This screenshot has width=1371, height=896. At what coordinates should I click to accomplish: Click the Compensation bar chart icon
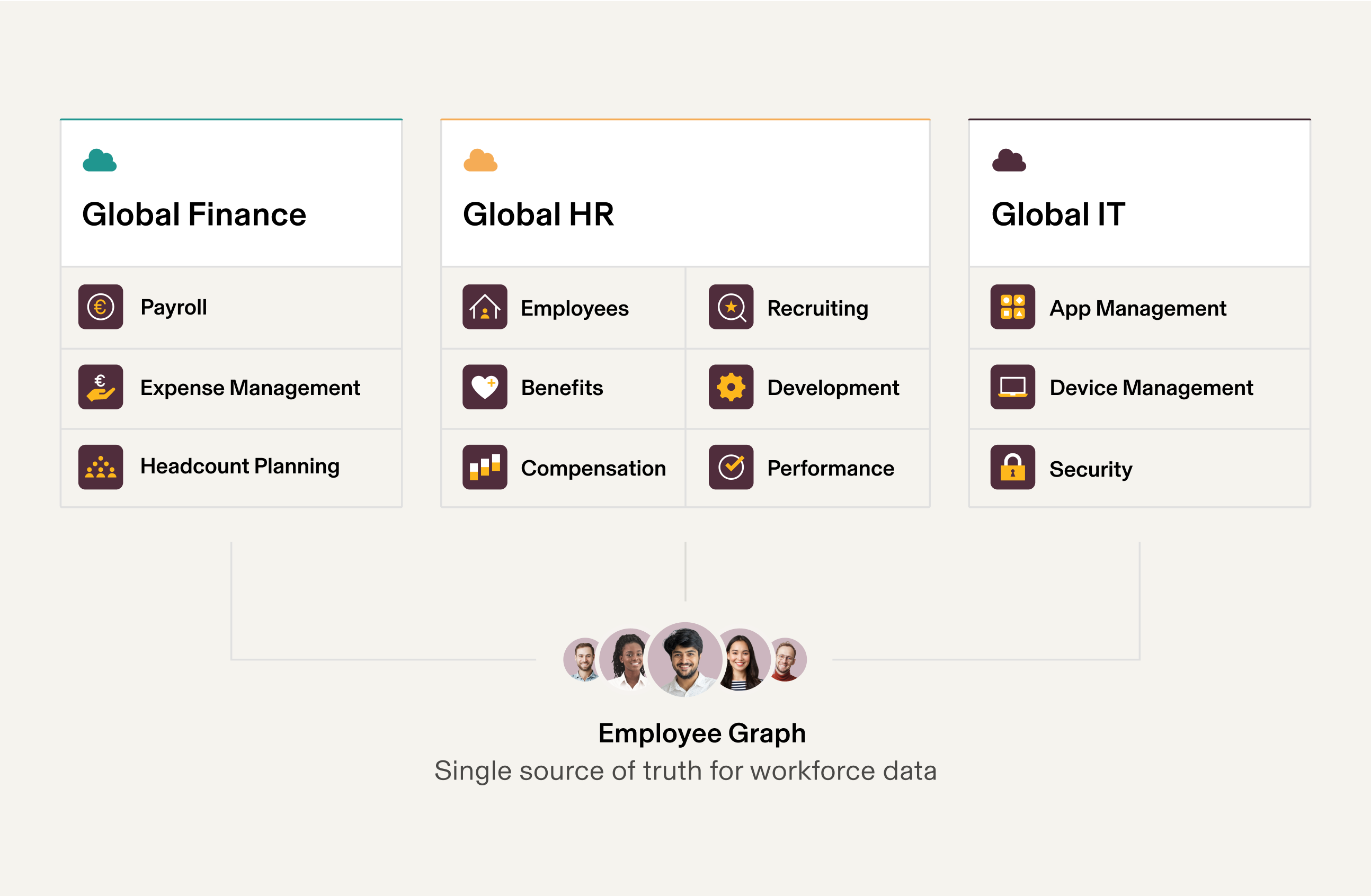[x=484, y=467]
